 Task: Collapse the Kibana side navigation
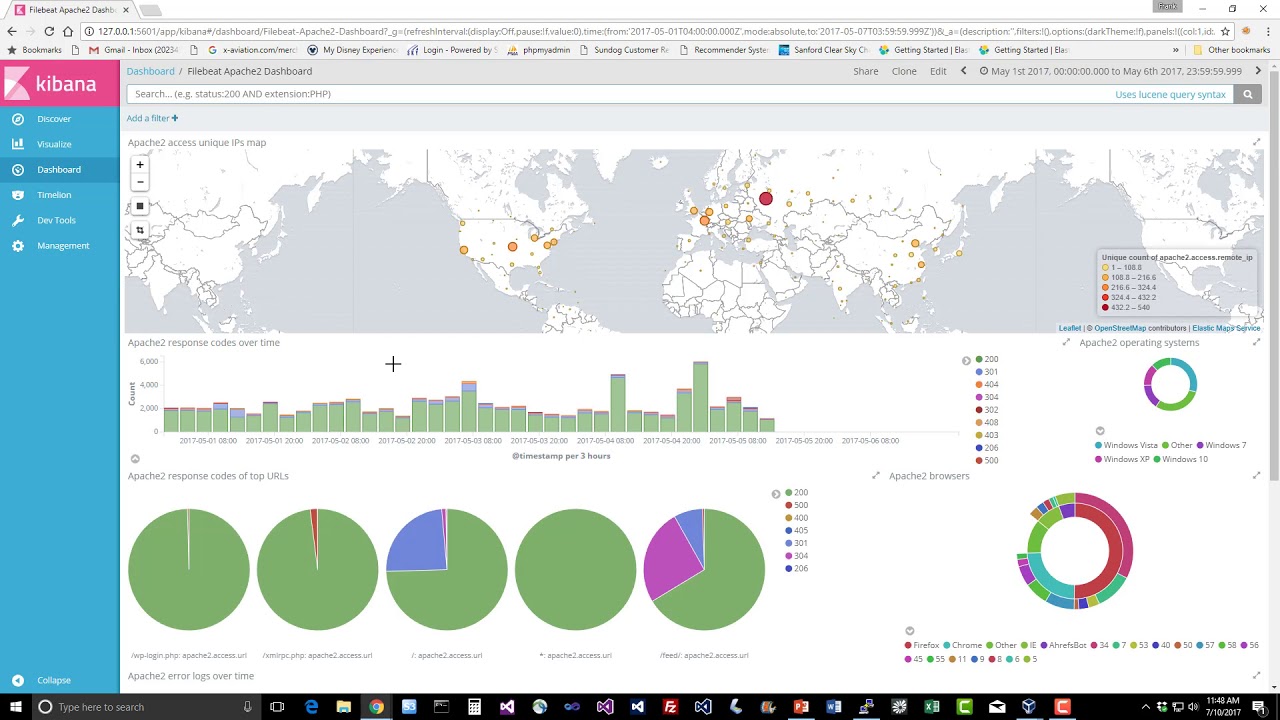pyautogui.click(x=59, y=680)
